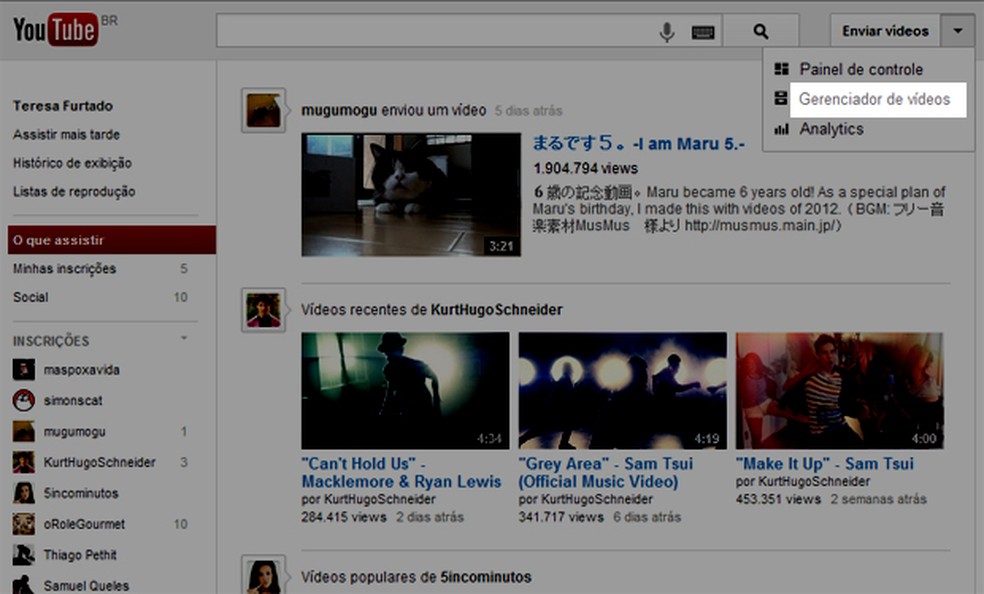The height and width of the screenshot is (594, 984).
Task: Click '5 dias atrás' timestamp
Action: pyautogui.click(x=528, y=111)
